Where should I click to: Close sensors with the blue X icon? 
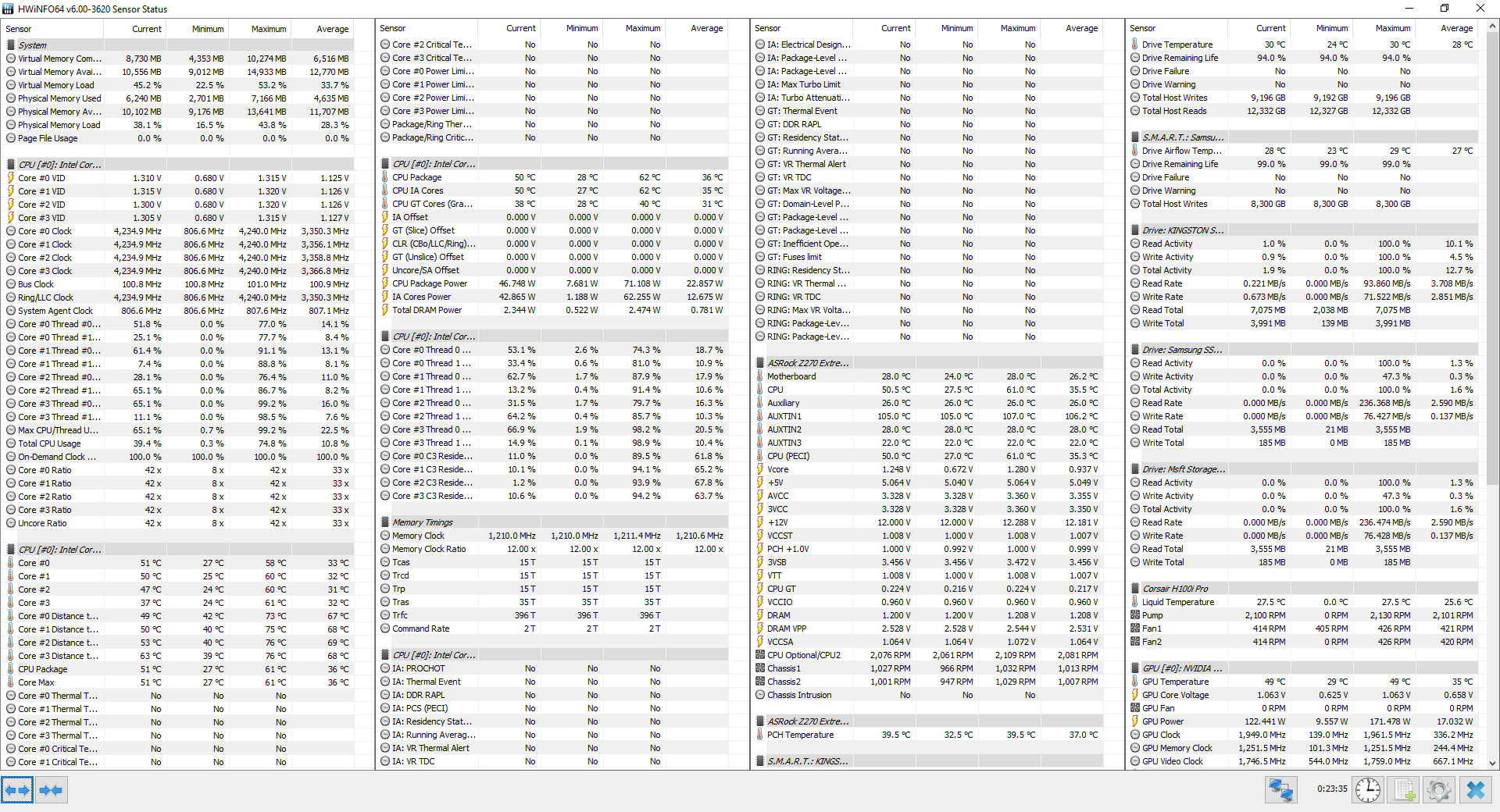point(1475,790)
